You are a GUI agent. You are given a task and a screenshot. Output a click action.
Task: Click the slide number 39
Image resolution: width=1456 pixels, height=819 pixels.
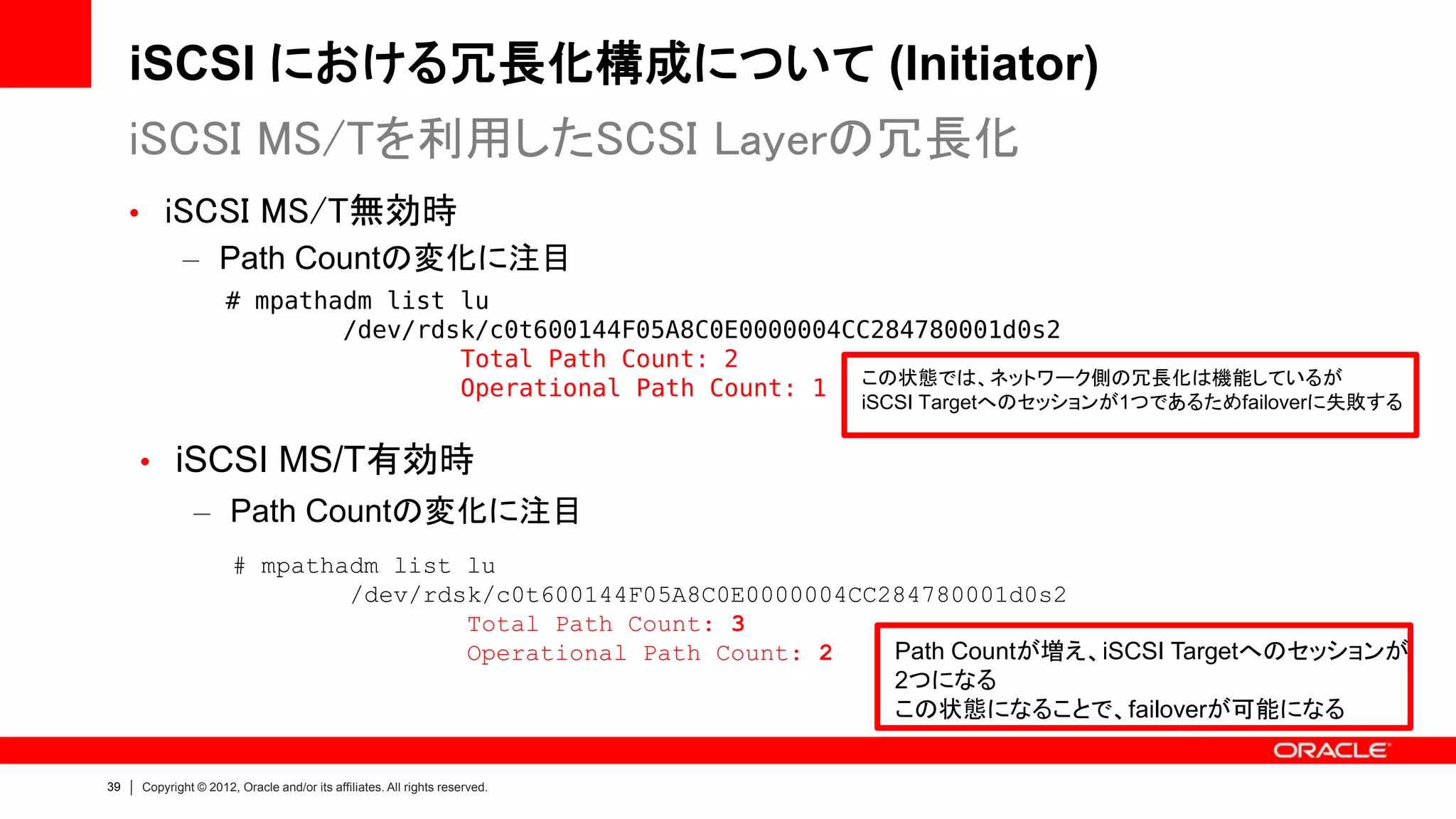tap(114, 787)
